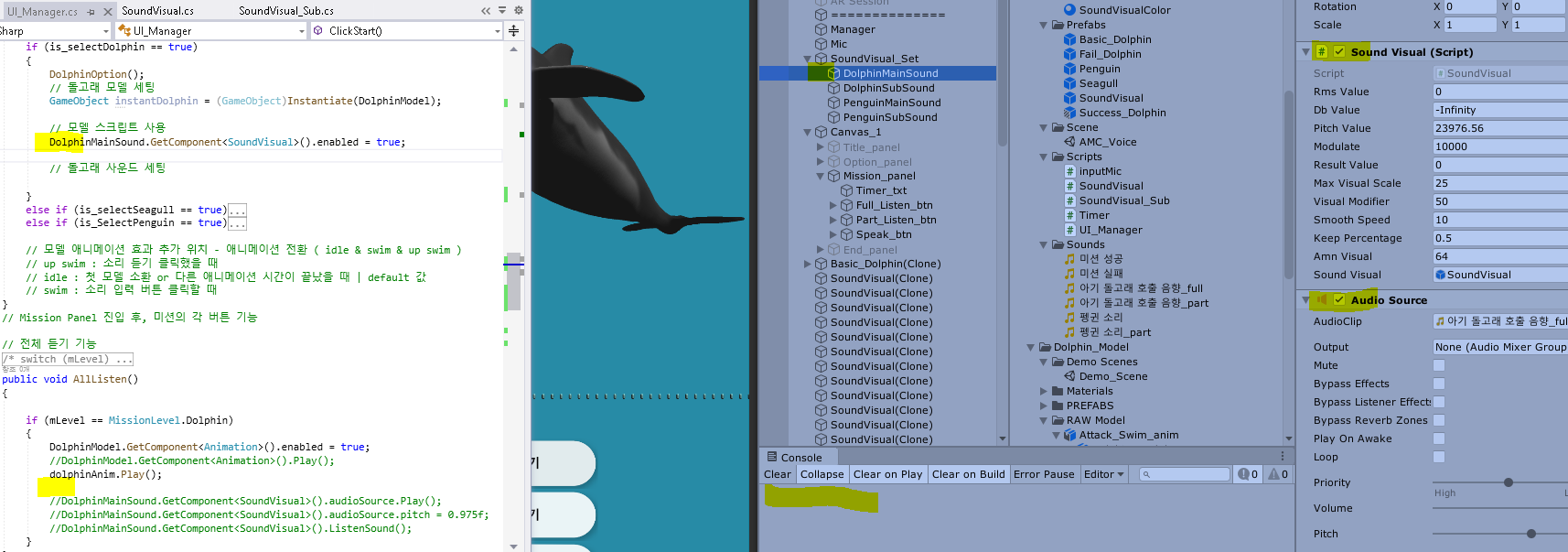Select the Seagull prefab icon
Viewport: 1568px width, 552px height.
tap(1069, 83)
